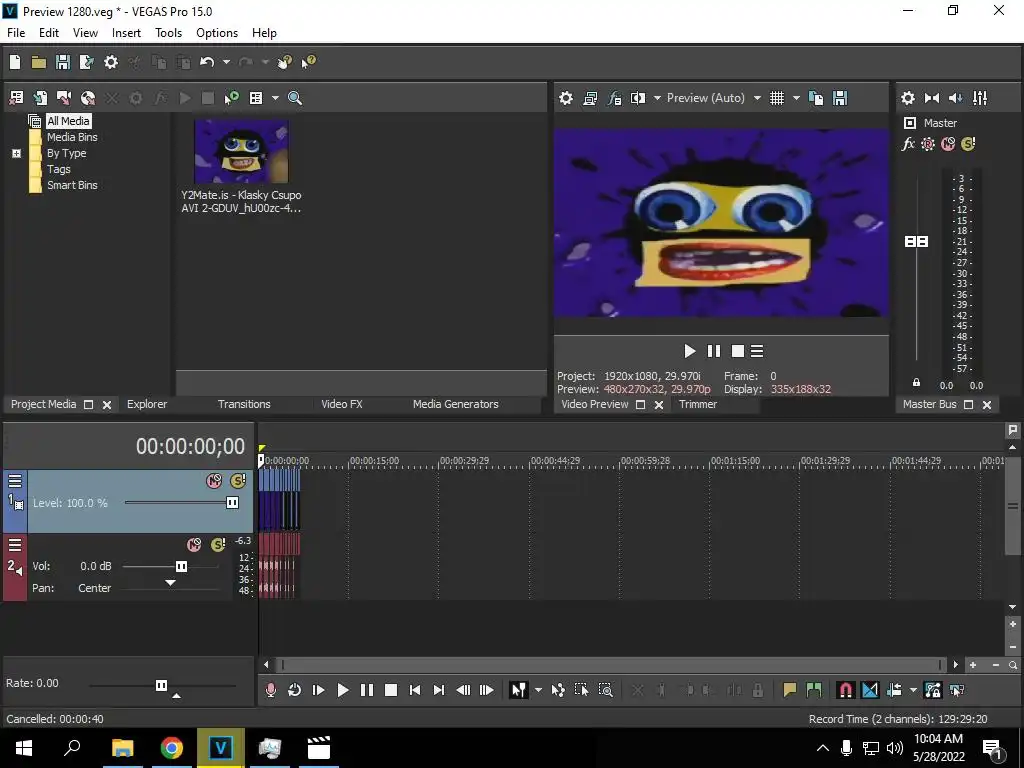Viewport: 1024px width, 768px height.
Task: Open Auto Ripple dropdown arrow
Action: pyautogui.click(x=913, y=690)
